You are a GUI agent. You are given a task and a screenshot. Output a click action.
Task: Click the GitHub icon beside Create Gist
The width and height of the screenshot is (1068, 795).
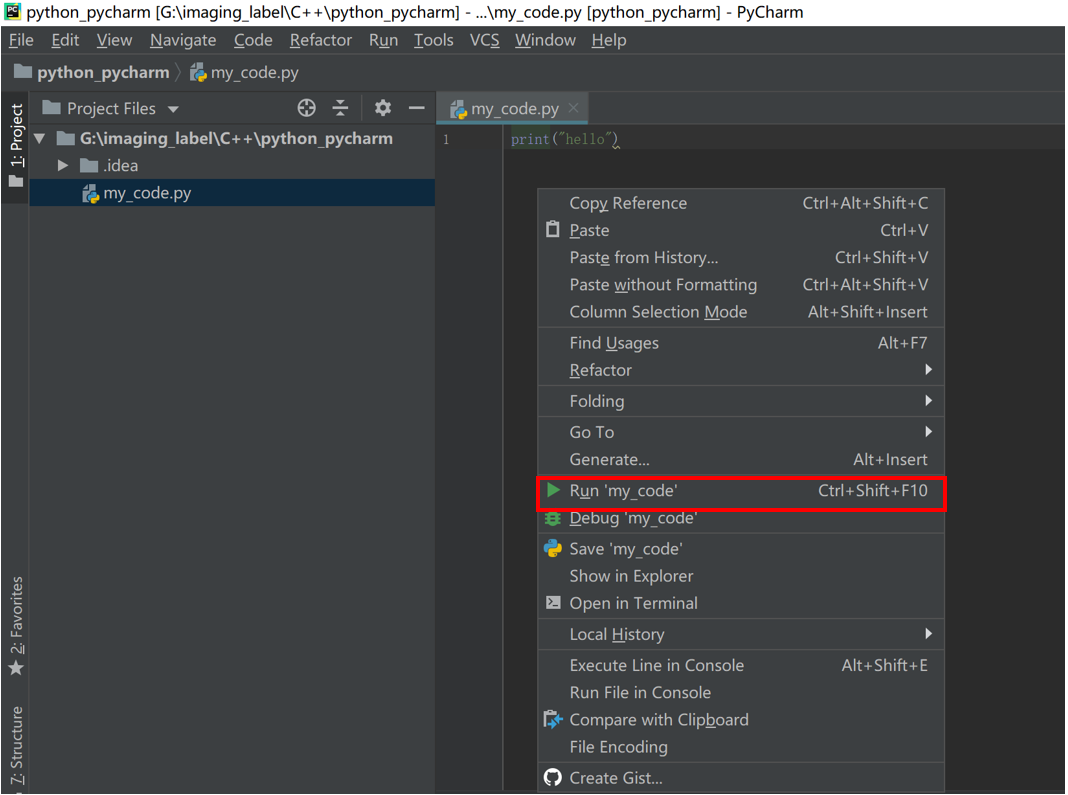552,777
